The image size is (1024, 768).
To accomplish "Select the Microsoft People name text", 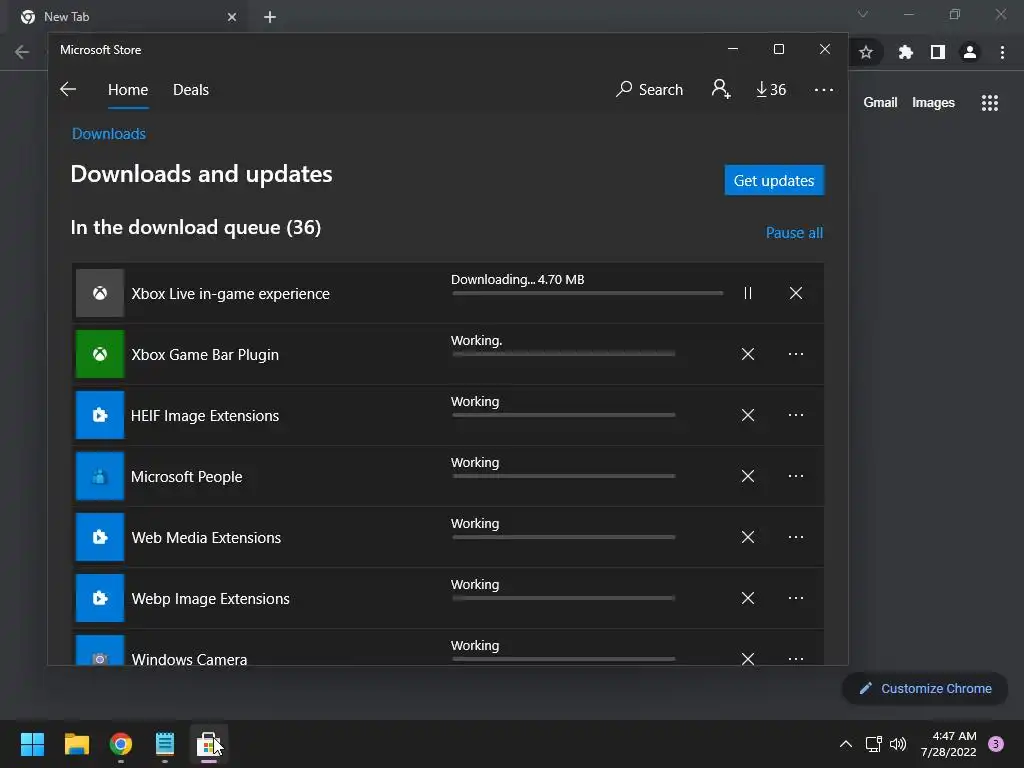I will (187, 477).
